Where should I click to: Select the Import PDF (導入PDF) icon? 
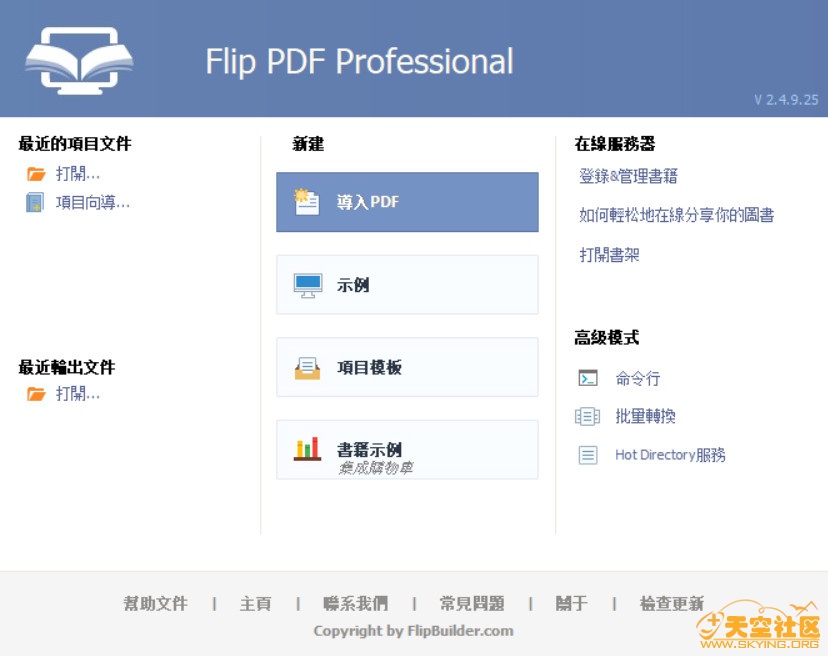coord(306,200)
